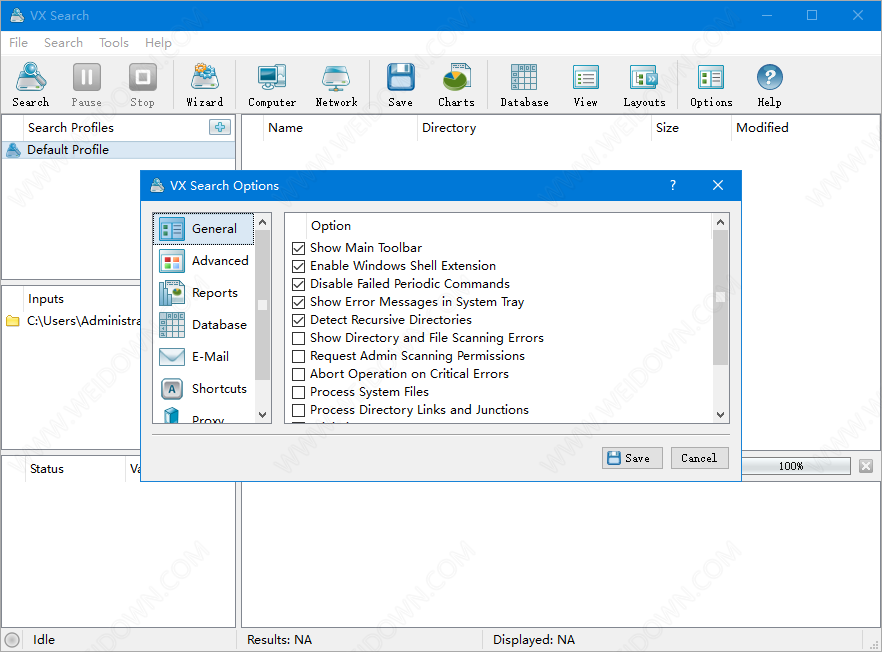Click the View toolbar icon
This screenshot has width=882, height=652.
point(586,85)
